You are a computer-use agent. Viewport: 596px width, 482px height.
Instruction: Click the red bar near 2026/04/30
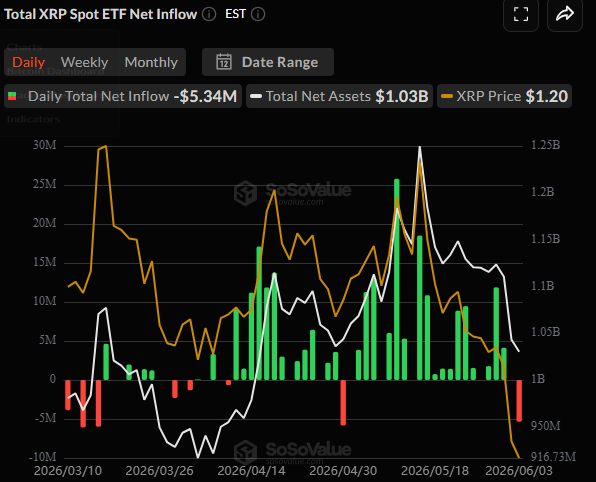pyautogui.click(x=343, y=402)
